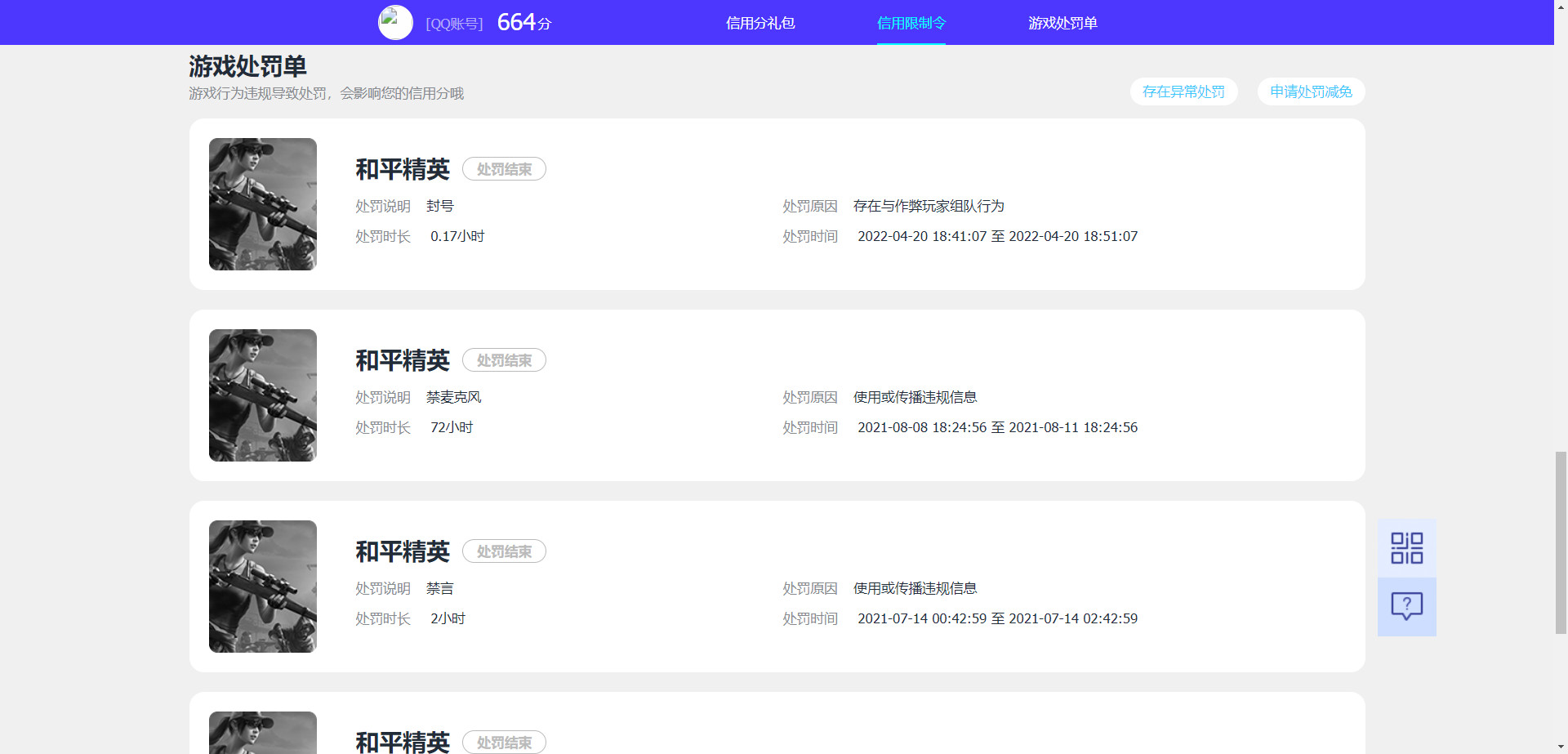Click 处罚结束 badge on the 封号 card
The width and height of the screenshot is (1568, 754).
click(504, 169)
